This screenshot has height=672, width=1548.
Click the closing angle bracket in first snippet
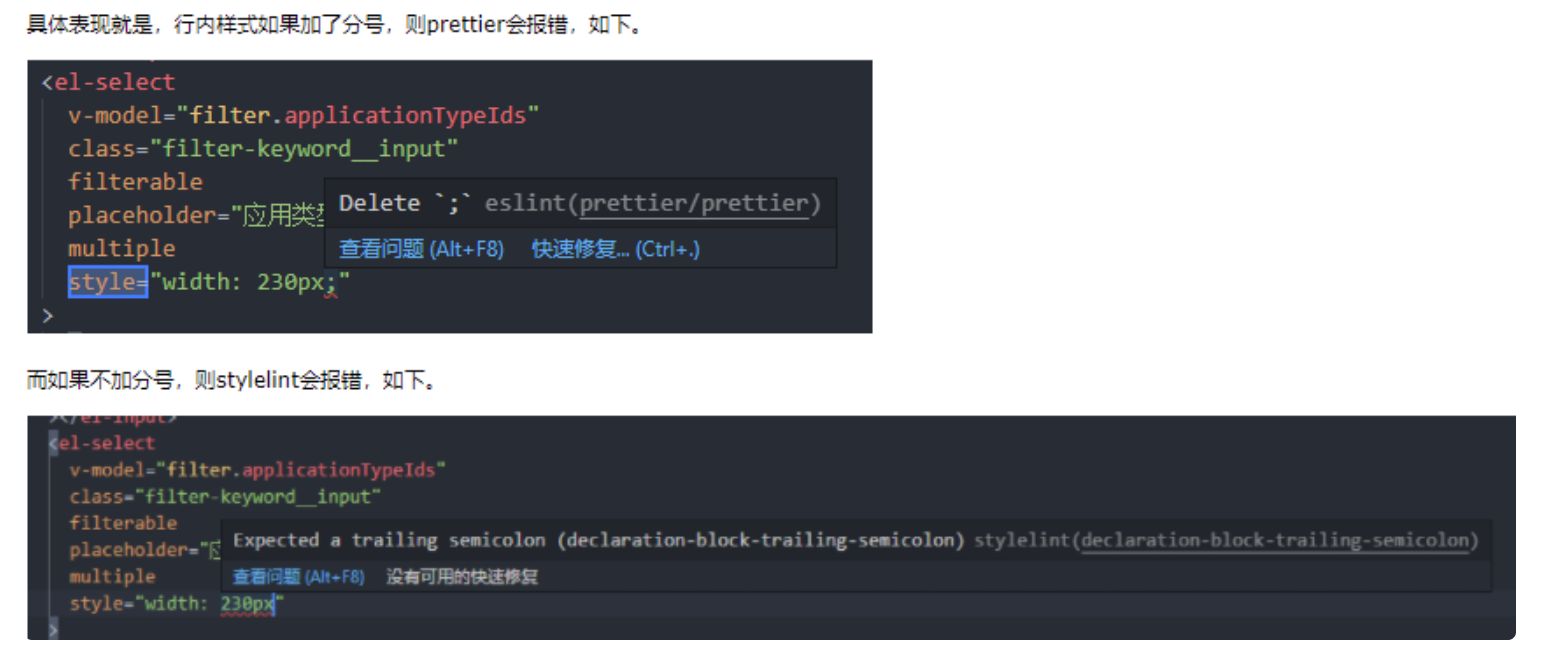pos(47,316)
